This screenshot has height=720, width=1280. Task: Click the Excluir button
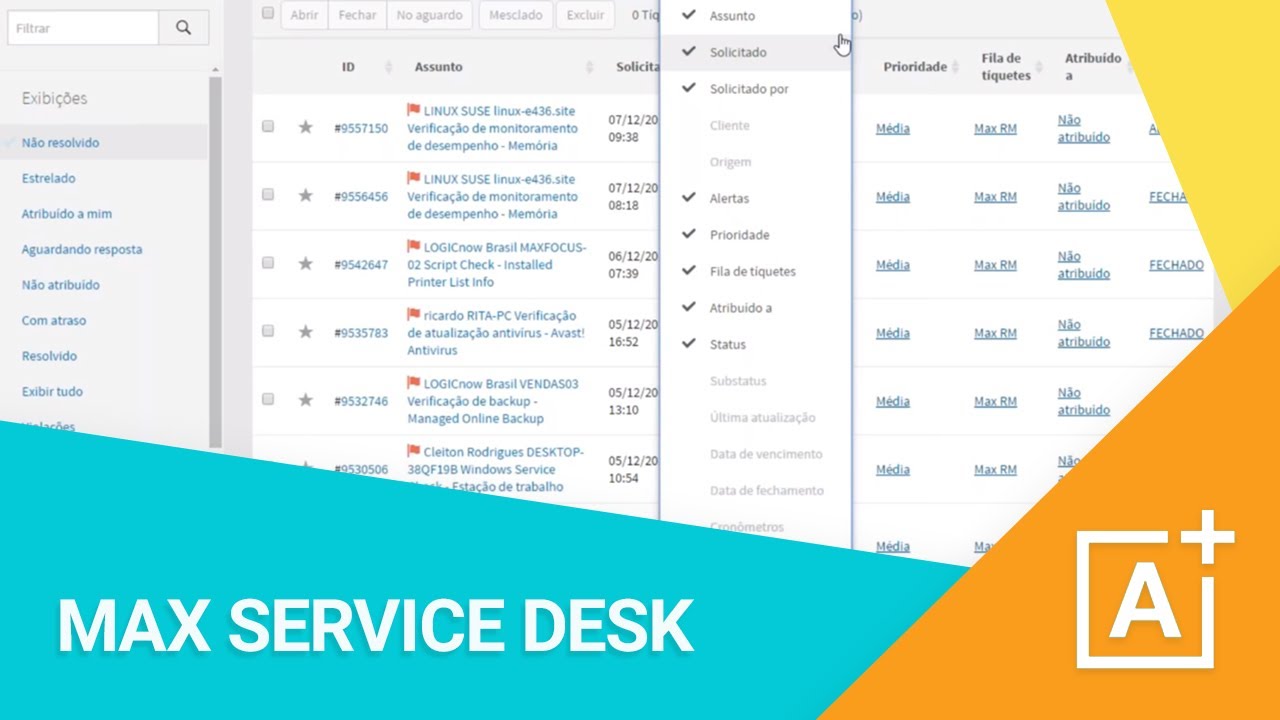pyautogui.click(x=585, y=15)
